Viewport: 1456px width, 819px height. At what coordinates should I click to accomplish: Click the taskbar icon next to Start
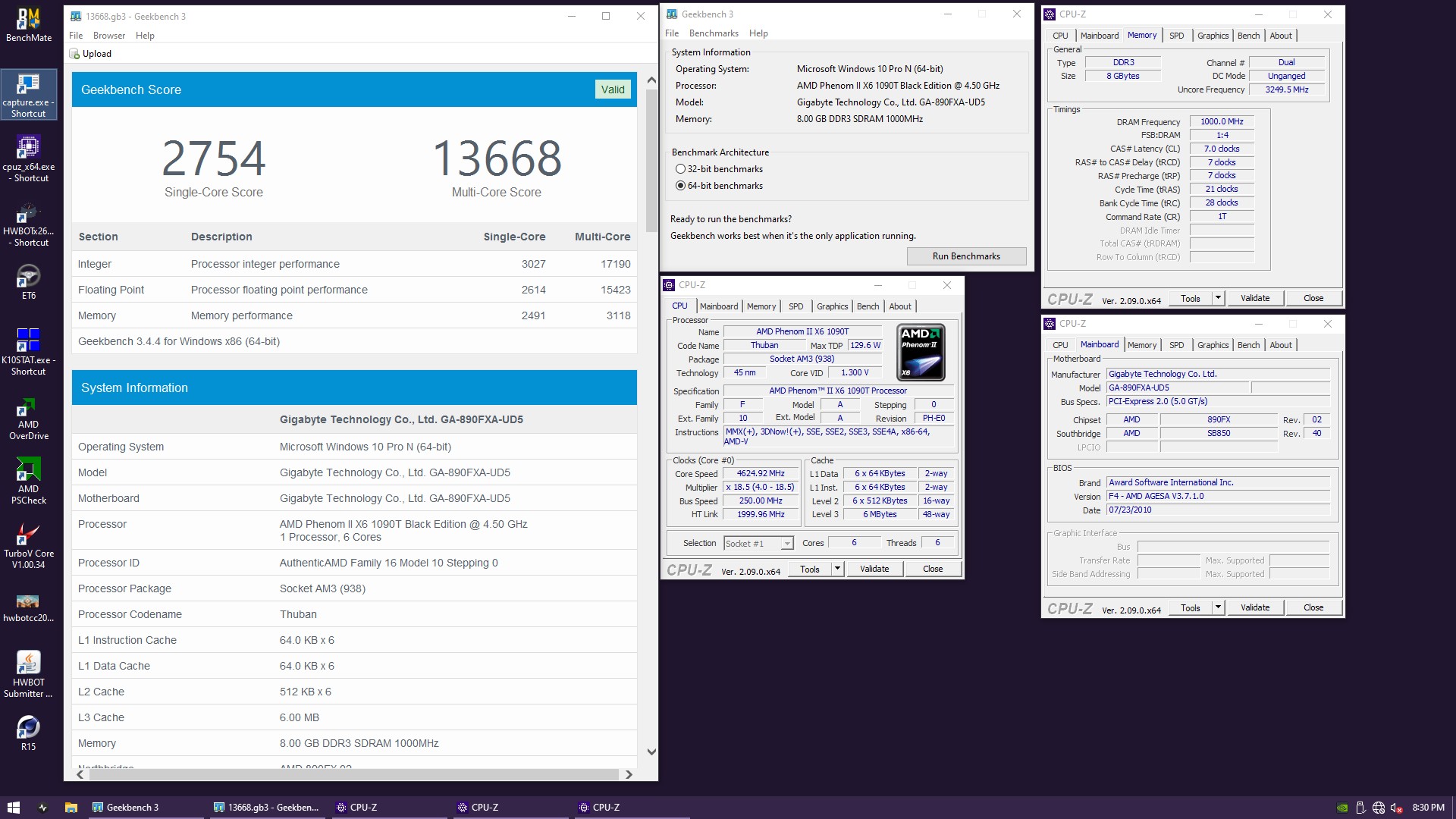point(42,808)
